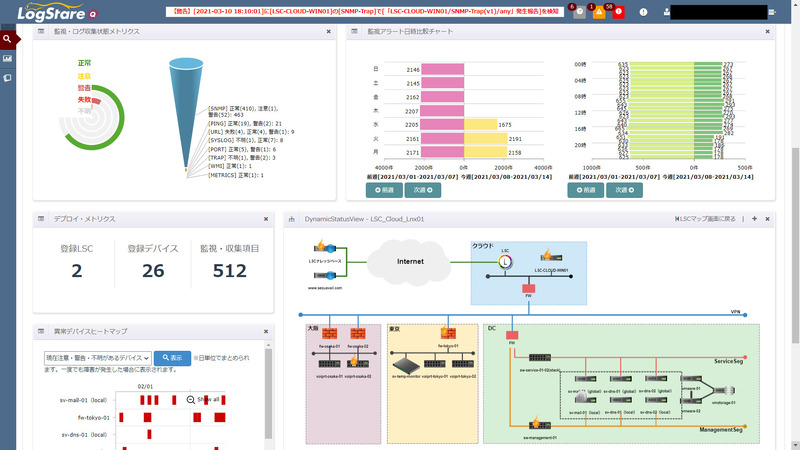Screen dimensions: 800x450
Task: Click the report pages icon in sidebar
Action: [x=7, y=77]
